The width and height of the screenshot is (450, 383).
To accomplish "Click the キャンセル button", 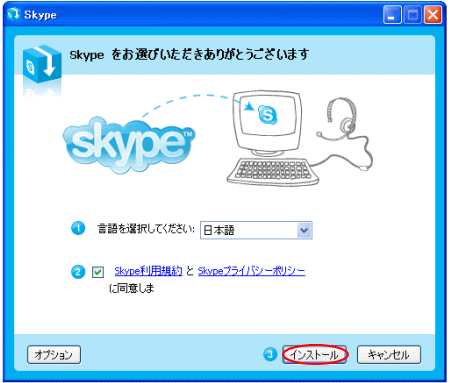I will coord(389,354).
